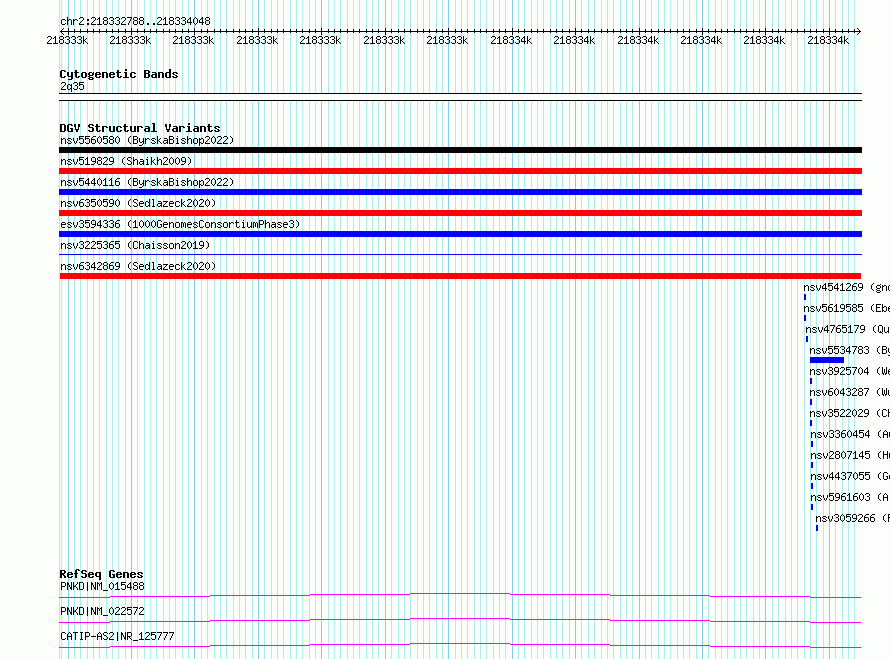The width and height of the screenshot is (890, 659).
Task: Click the thin blue nsv3225365 variant line
Action: tap(460, 255)
